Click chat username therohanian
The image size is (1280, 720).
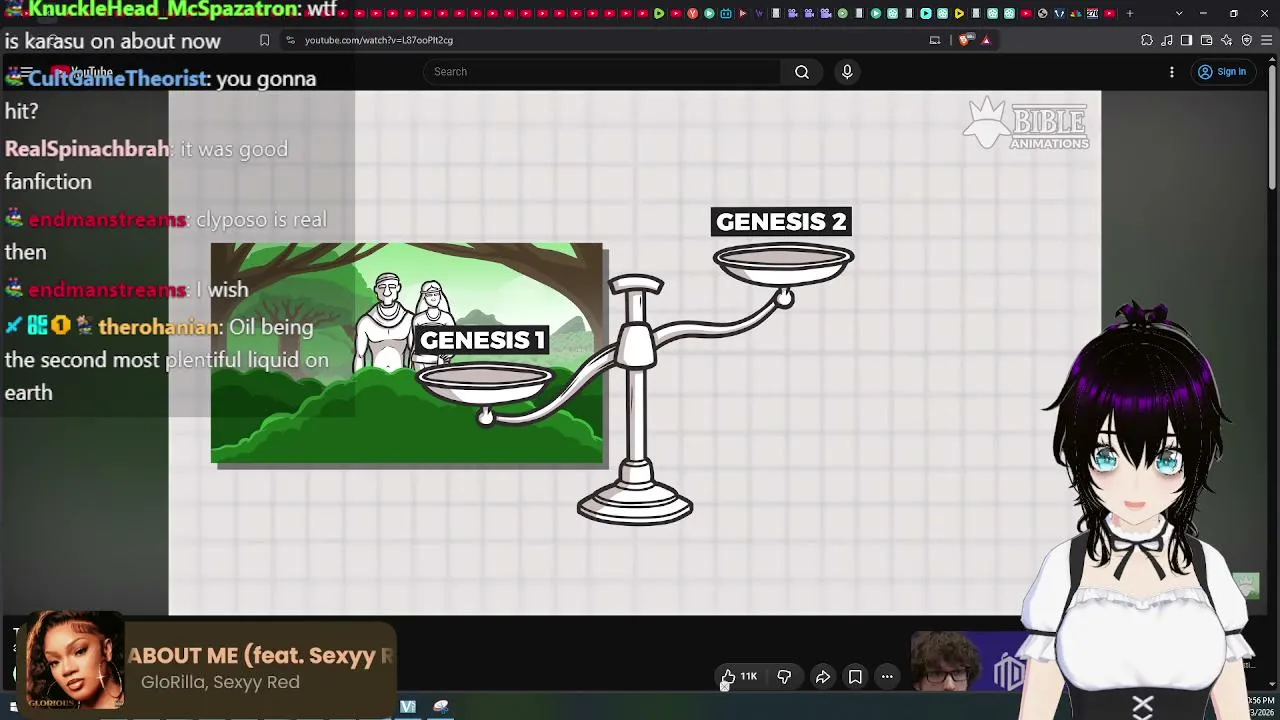159,327
